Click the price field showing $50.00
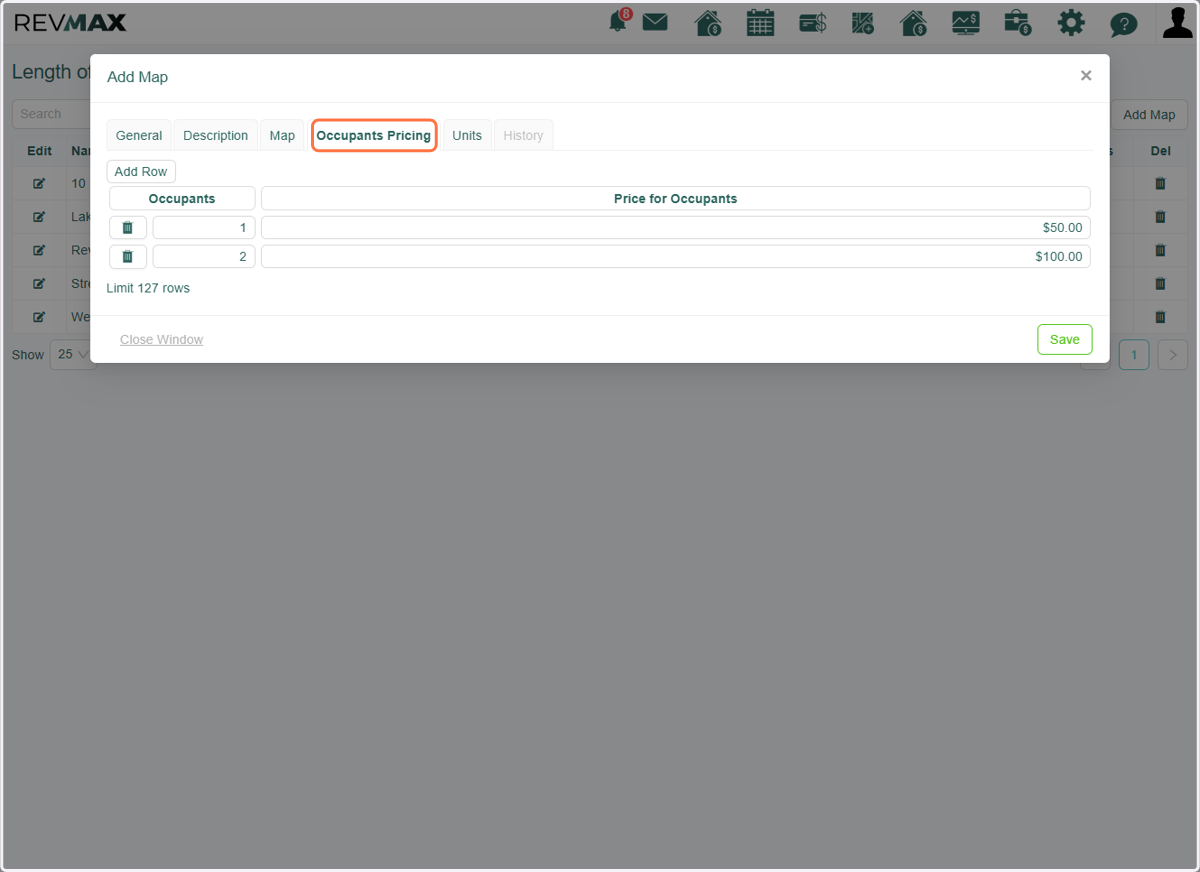Screen dimensions: 1200x872 click(x=676, y=228)
